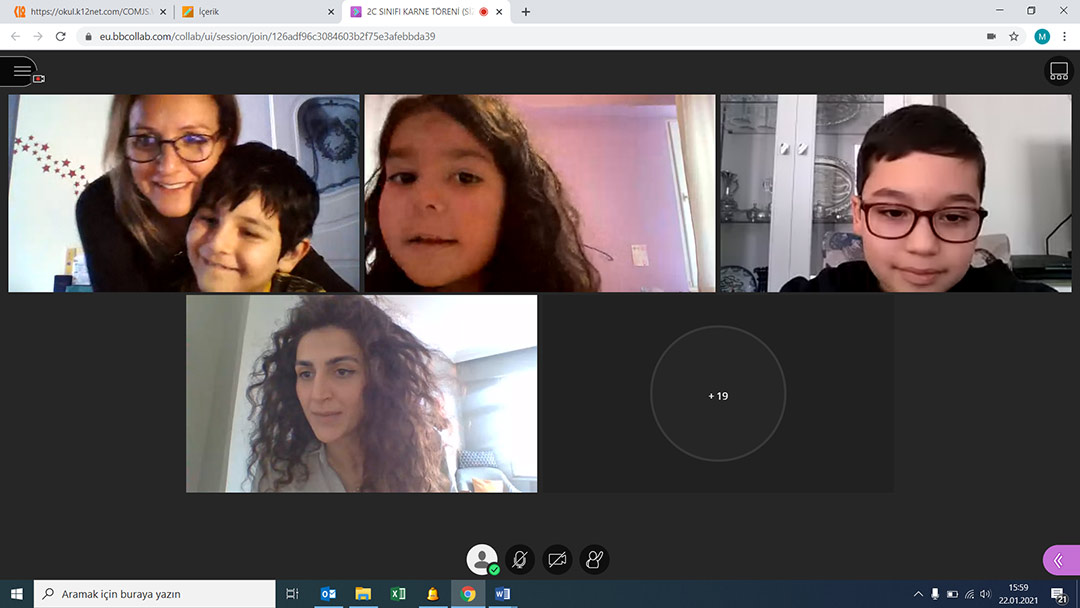Switch to the İçerik tab

[x=255, y=12]
